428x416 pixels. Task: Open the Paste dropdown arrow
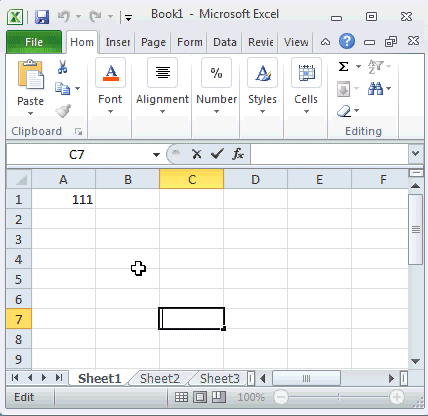tap(30, 113)
